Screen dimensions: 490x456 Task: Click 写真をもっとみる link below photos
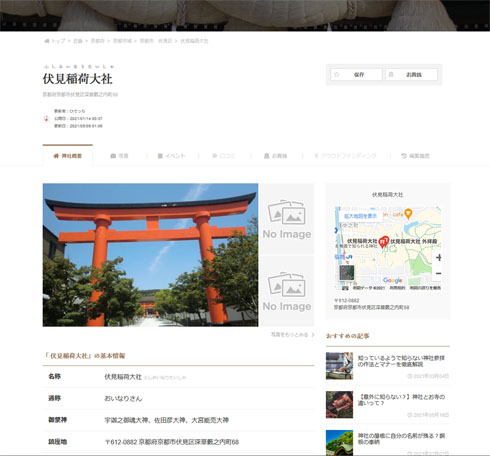[292, 334]
